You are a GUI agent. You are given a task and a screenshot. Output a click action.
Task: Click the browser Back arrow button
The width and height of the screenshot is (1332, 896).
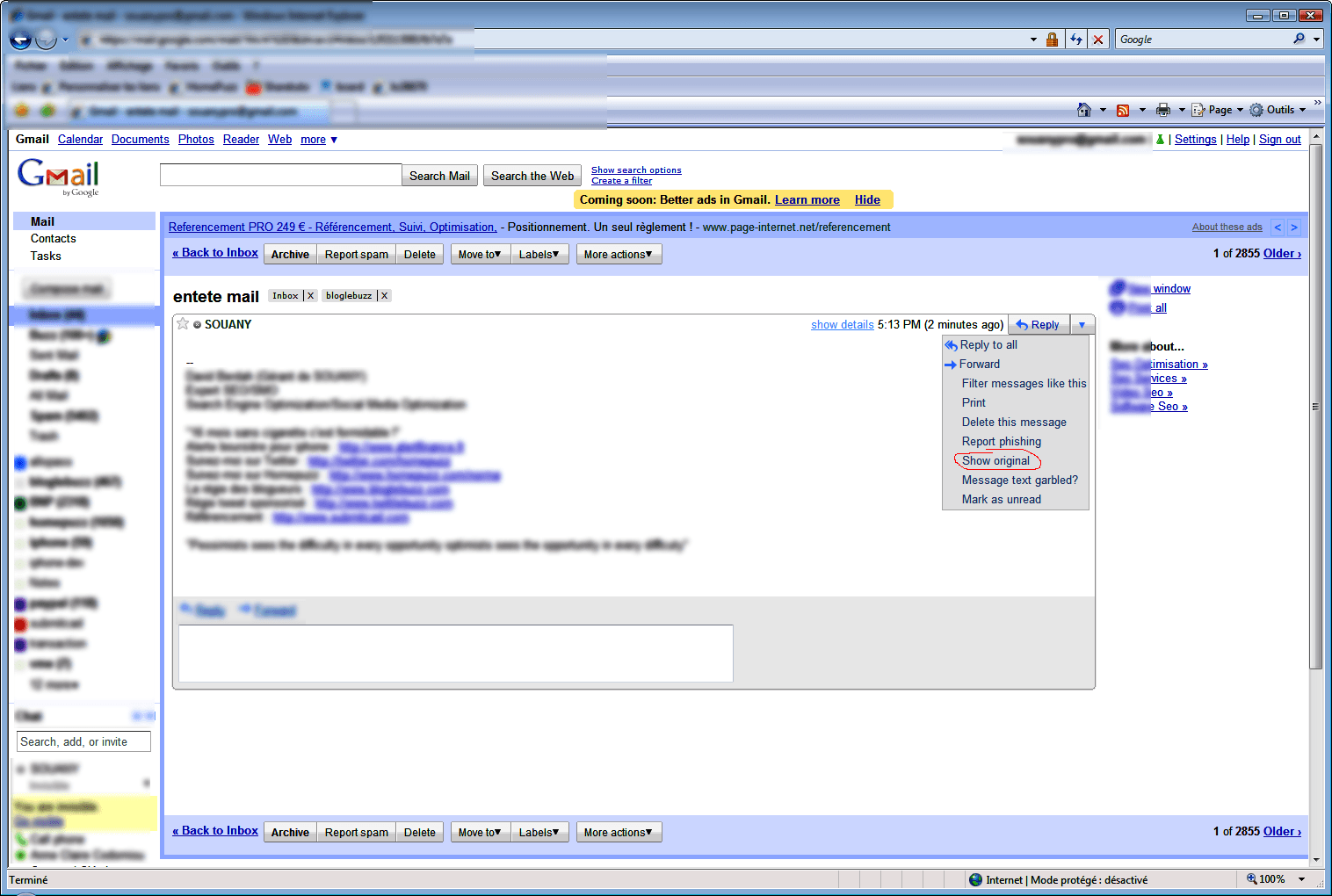coord(20,40)
